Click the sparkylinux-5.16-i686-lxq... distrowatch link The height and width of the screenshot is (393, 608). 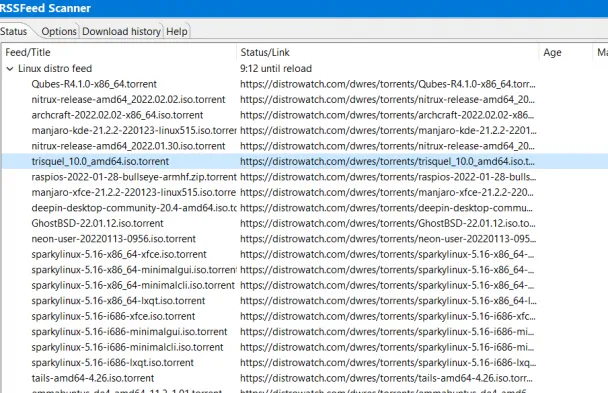click(388, 363)
